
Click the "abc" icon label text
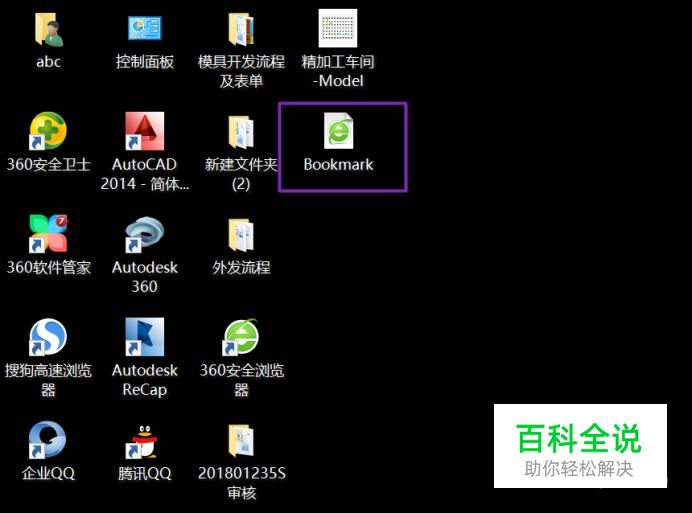(48, 61)
